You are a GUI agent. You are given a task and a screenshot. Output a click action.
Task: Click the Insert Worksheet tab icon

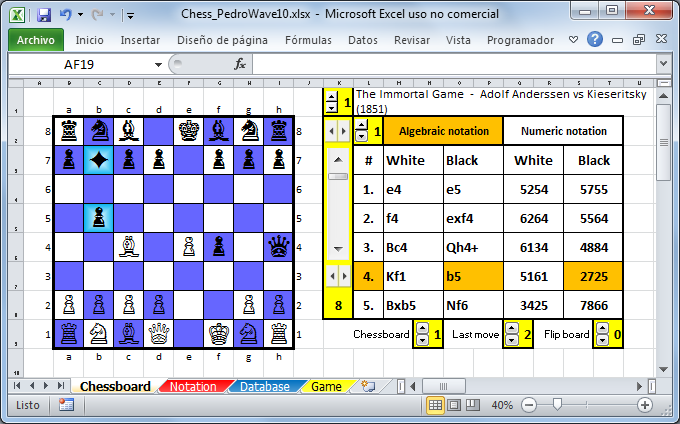pos(368,386)
